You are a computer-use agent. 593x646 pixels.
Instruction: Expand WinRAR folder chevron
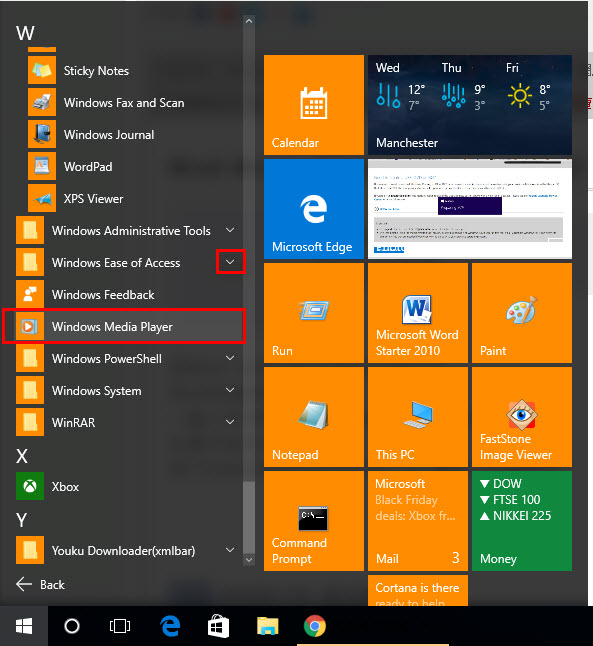coord(230,422)
